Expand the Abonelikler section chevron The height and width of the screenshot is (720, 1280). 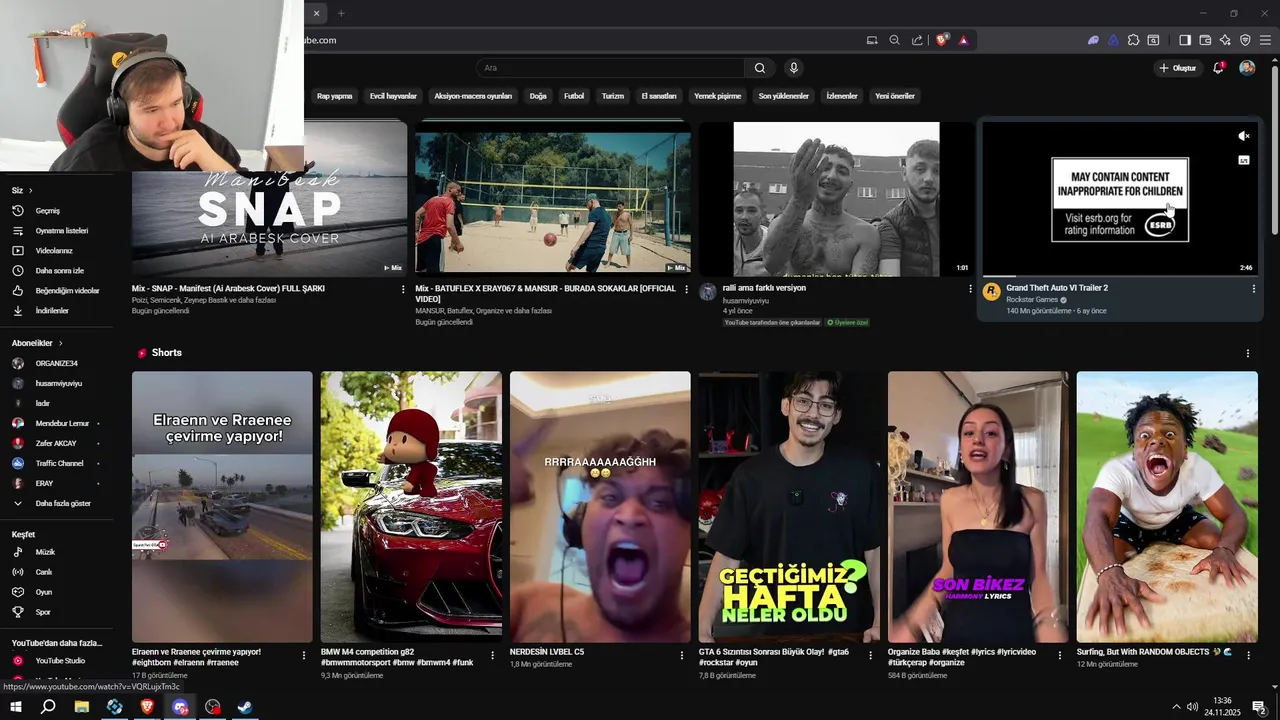pos(60,343)
